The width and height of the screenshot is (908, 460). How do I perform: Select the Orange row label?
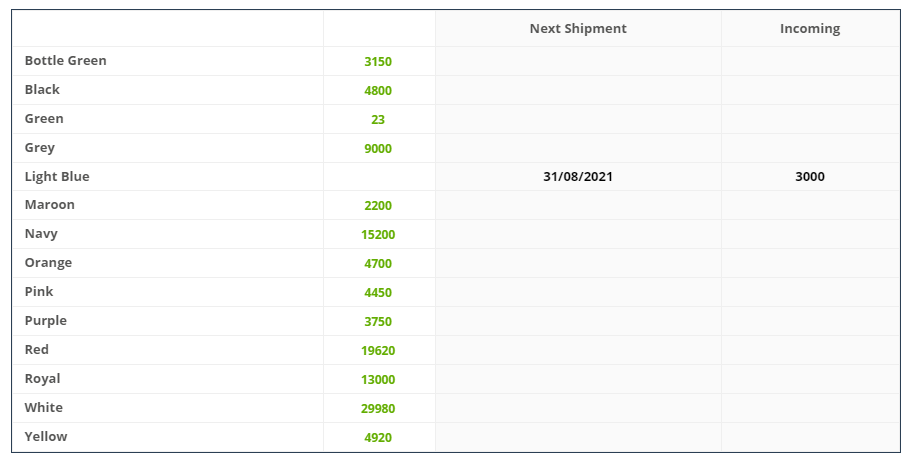point(48,262)
